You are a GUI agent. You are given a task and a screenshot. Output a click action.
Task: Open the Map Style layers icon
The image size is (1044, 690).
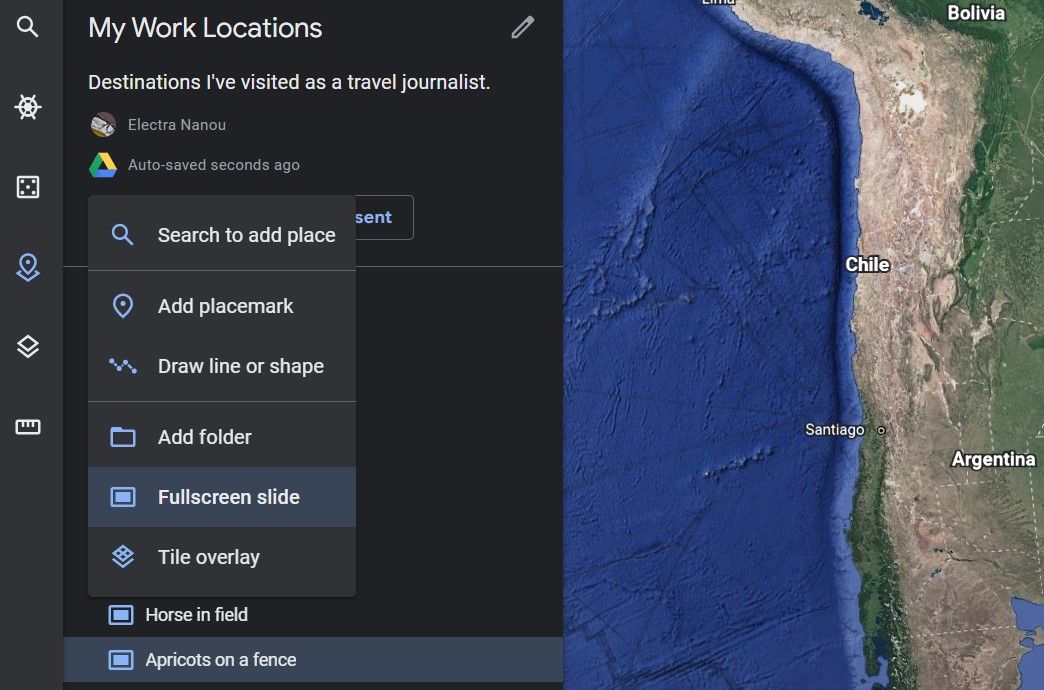28,346
